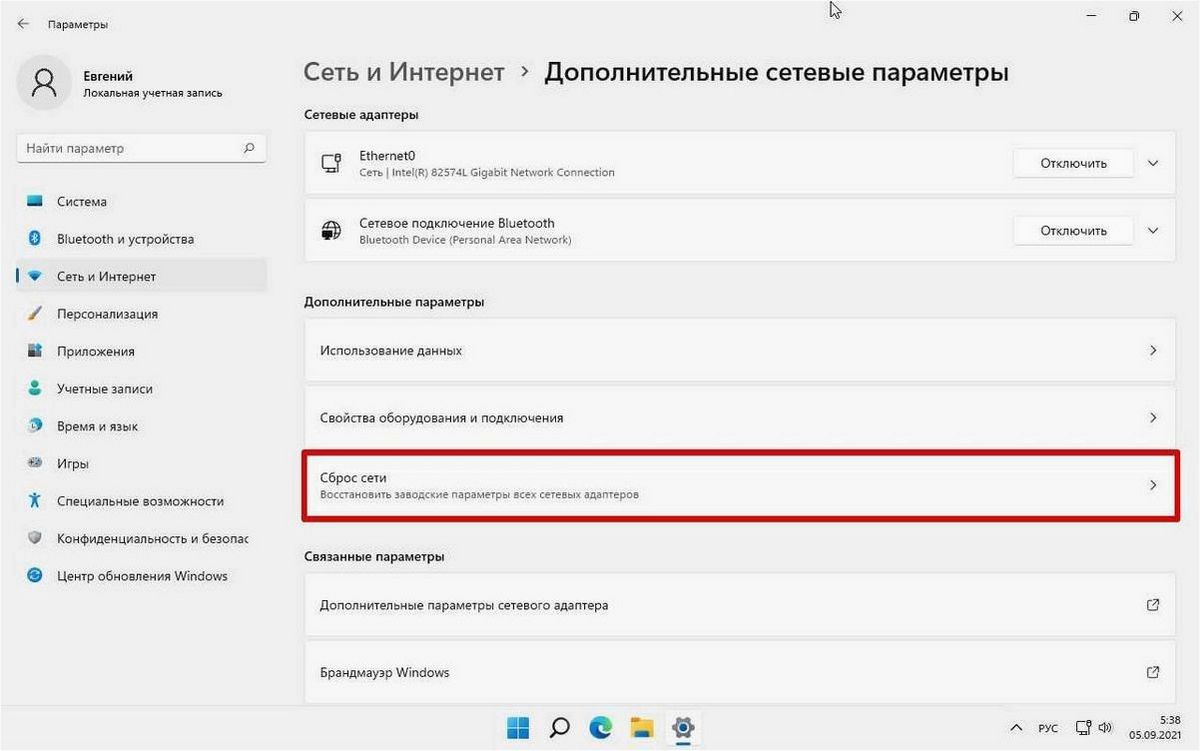Click the Конфиденциальность shield icon

pyautogui.click(x=35, y=538)
